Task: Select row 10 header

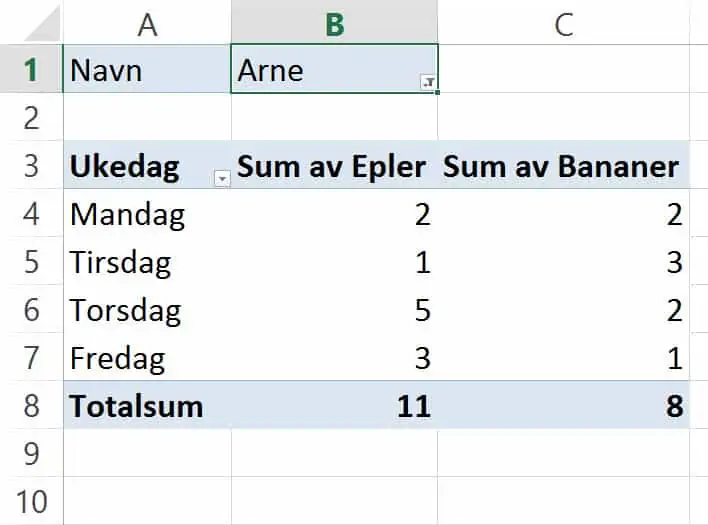Action: [x=31, y=501]
